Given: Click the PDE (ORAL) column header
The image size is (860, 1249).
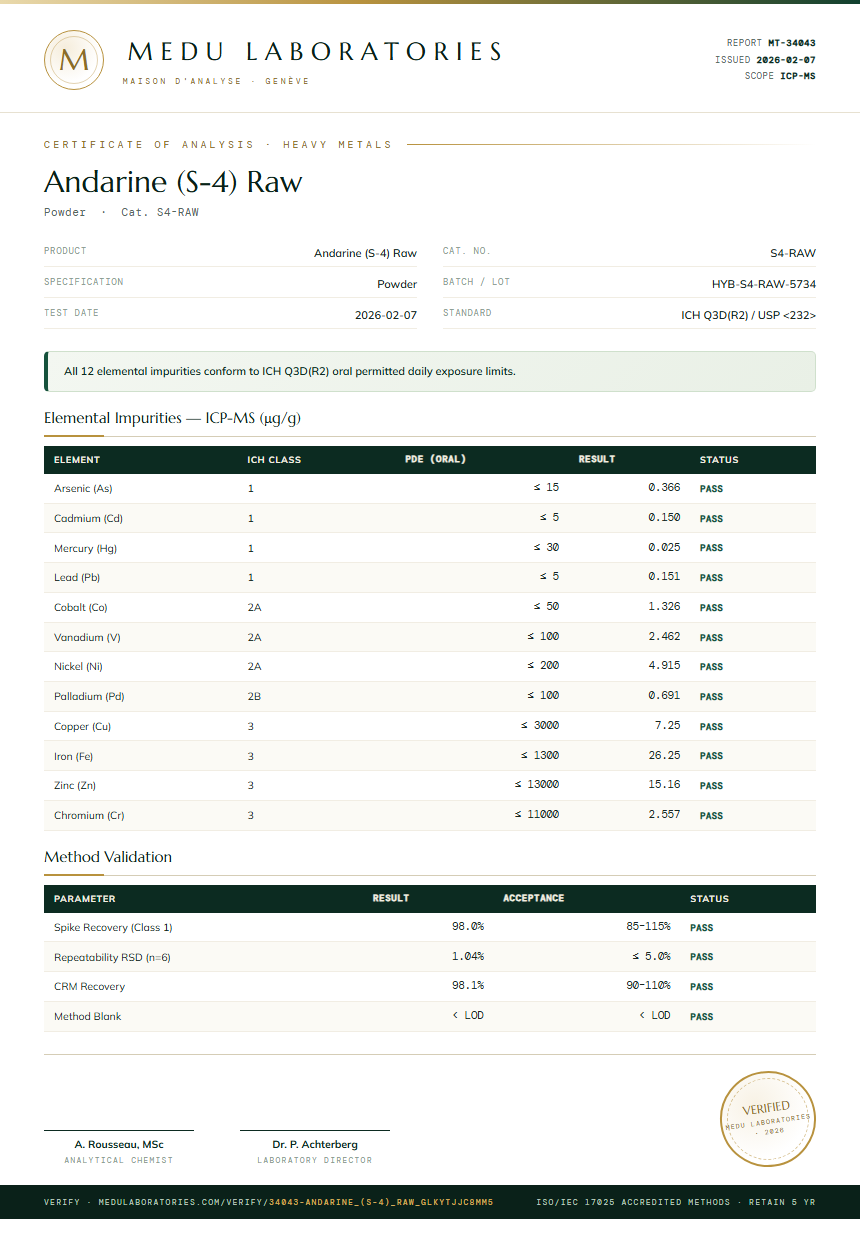Looking at the screenshot, I should pos(435,460).
